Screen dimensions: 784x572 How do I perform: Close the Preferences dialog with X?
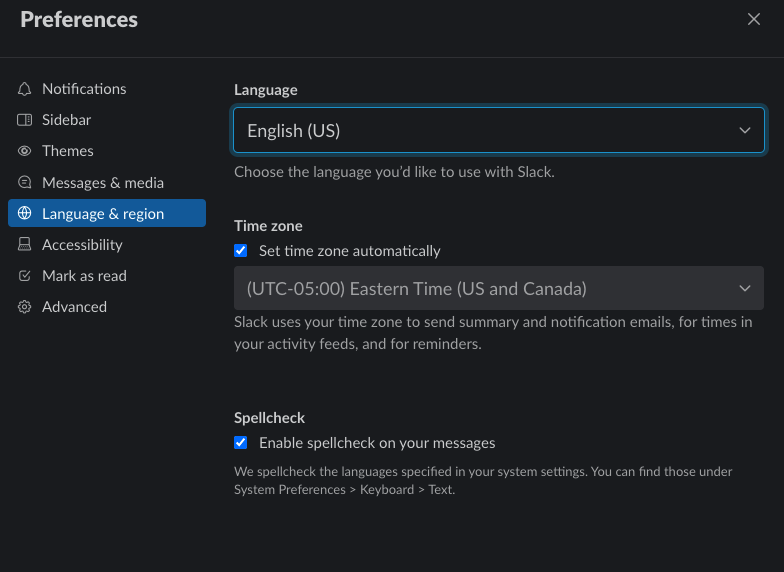(754, 19)
